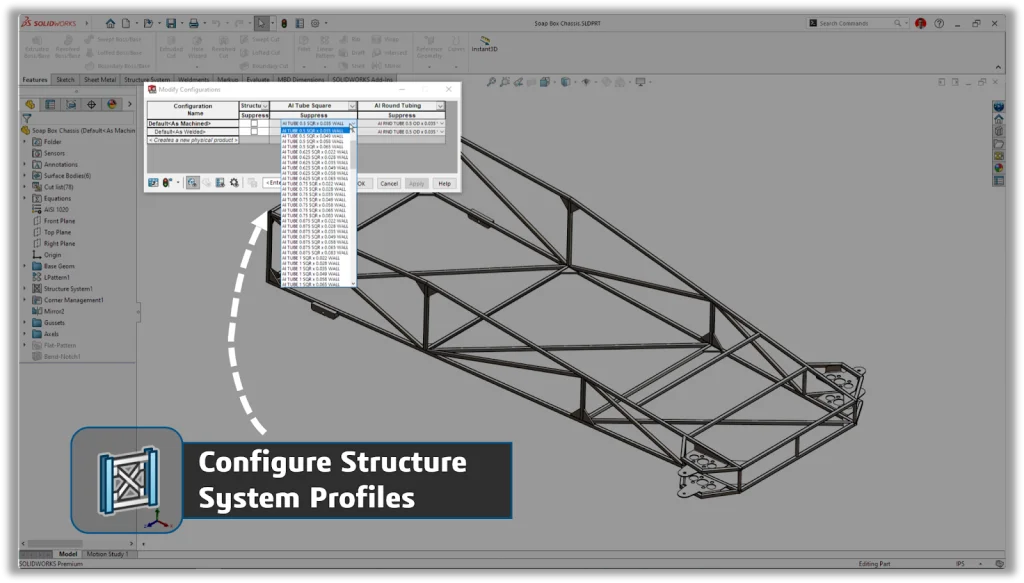Open the Appearances color ball in the right task pane
The height and width of the screenshot is (583, 1024).
(x=998, y=168)
